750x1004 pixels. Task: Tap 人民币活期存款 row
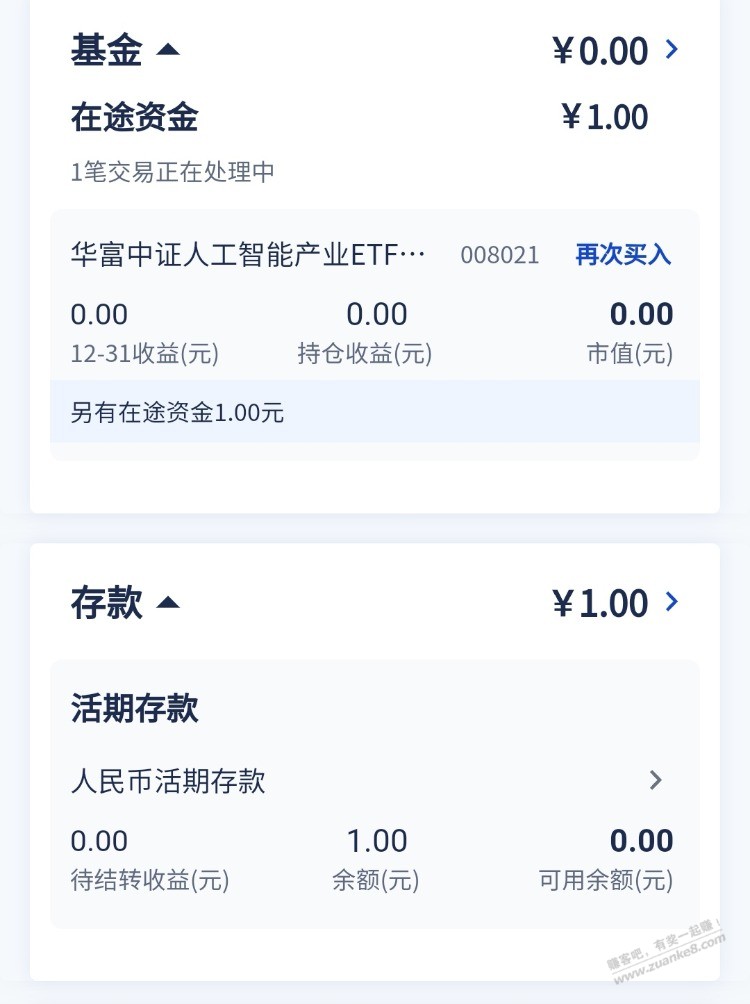(x=168, y=780)
